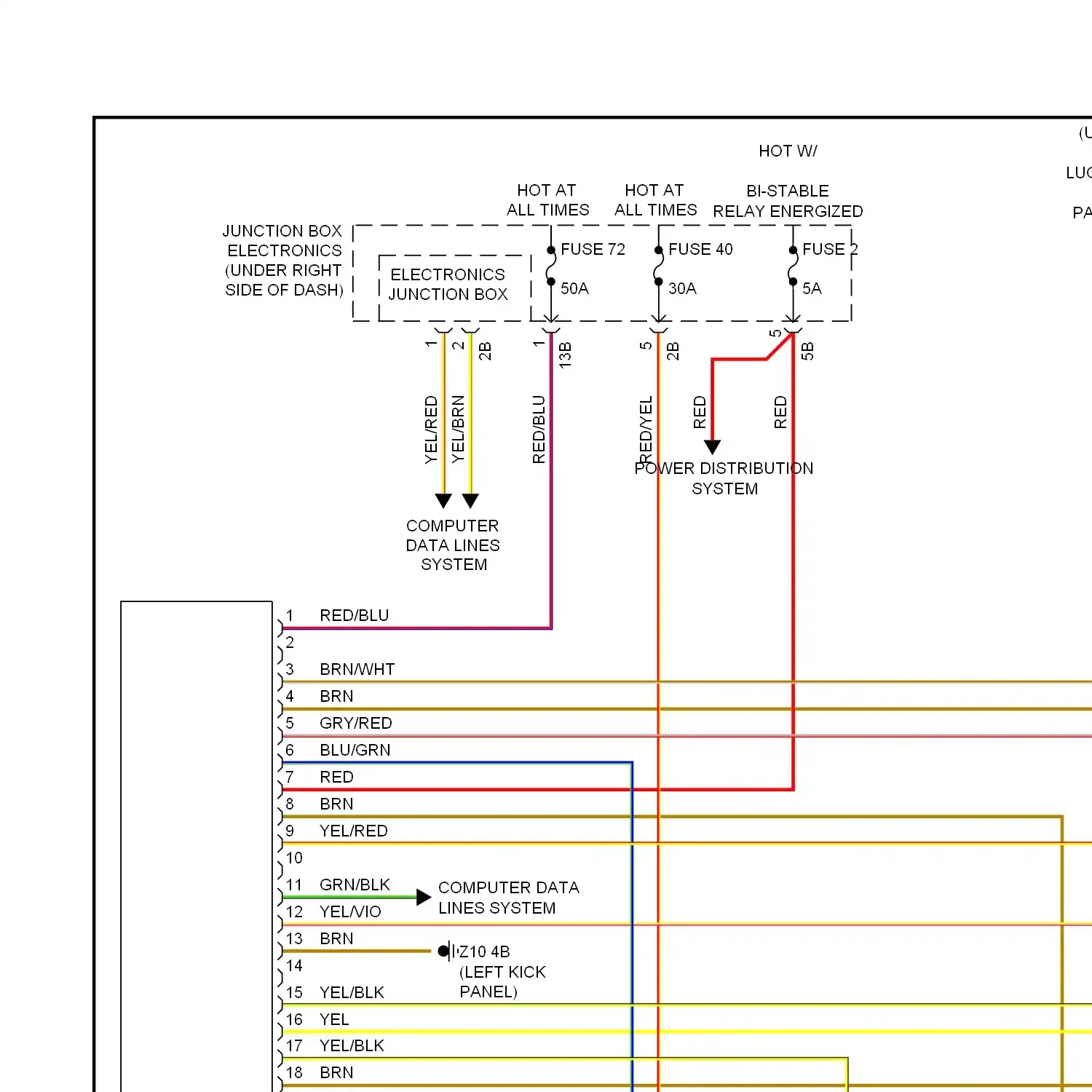The height and width of the screenshot is (1092, 1092).
Task: Select pin 5 GRY/RED label
Action: [355, 723]
